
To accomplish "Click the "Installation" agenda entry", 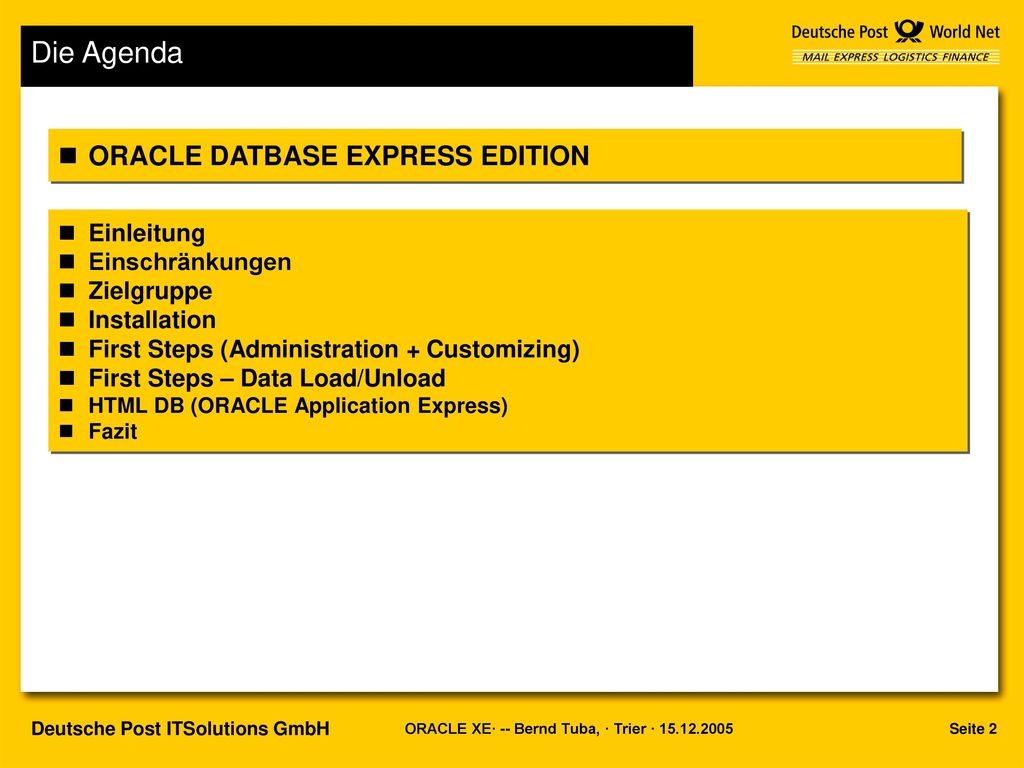I will click(152, 320).
